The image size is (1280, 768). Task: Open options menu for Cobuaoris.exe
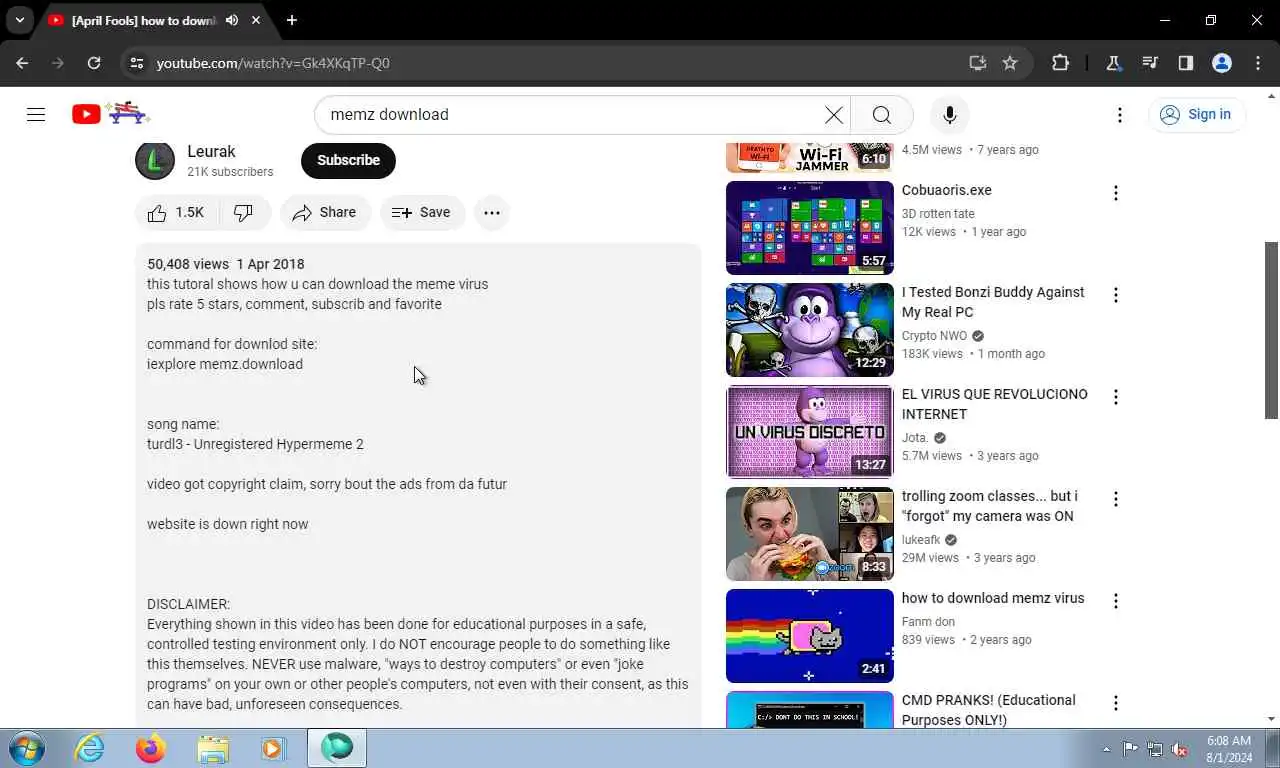pos(1116,193)
